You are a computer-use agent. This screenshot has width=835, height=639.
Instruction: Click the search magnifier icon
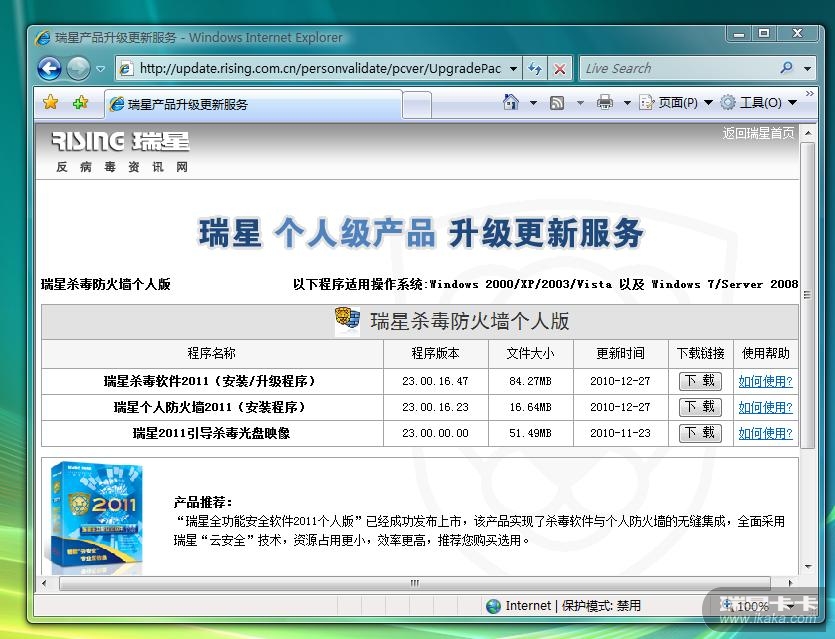pos(787,68)
